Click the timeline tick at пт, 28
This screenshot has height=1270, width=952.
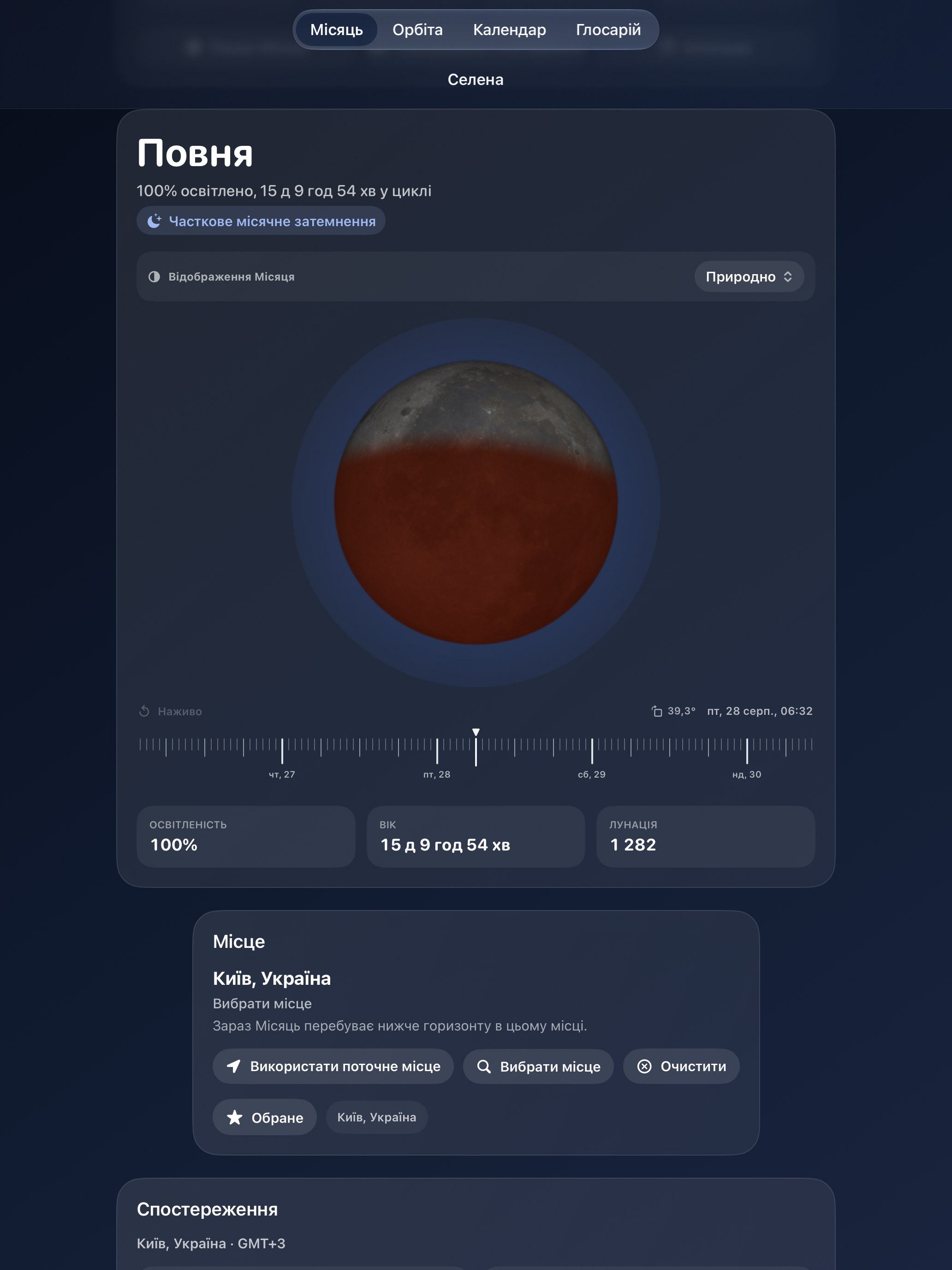pyautogui.click(x=437, y=751)
